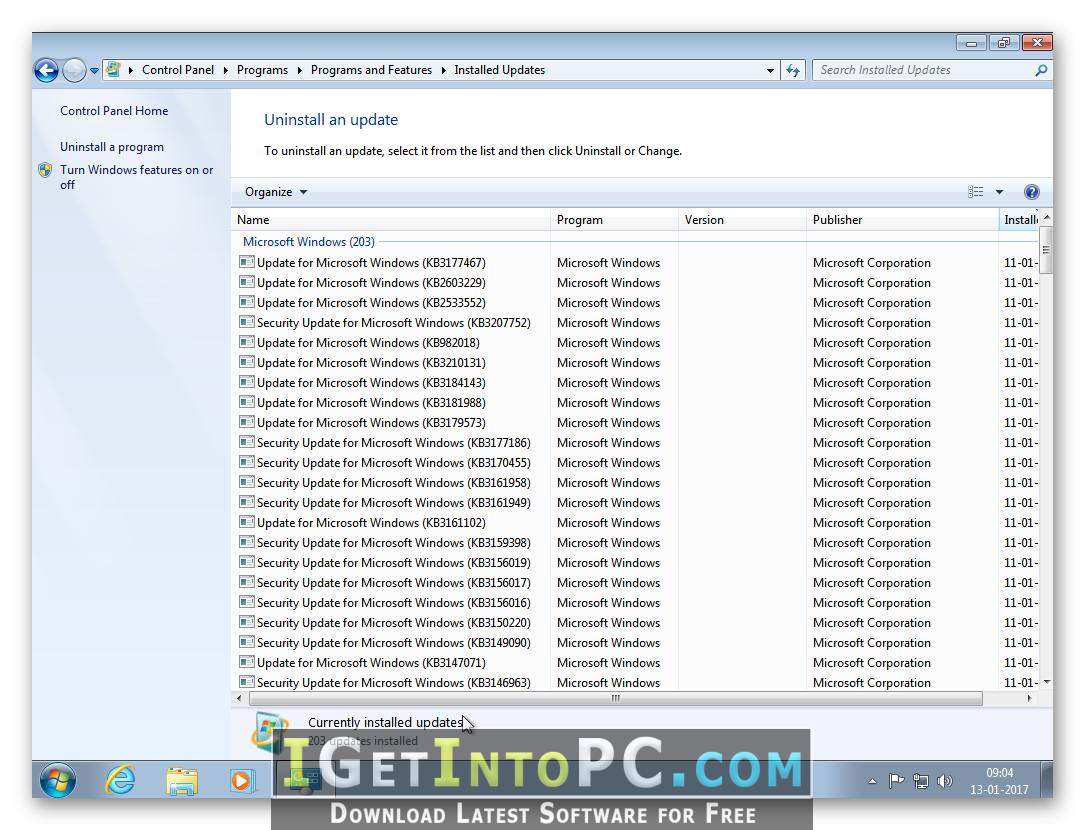Select the KB3177467 update icon

coord(246,262)
